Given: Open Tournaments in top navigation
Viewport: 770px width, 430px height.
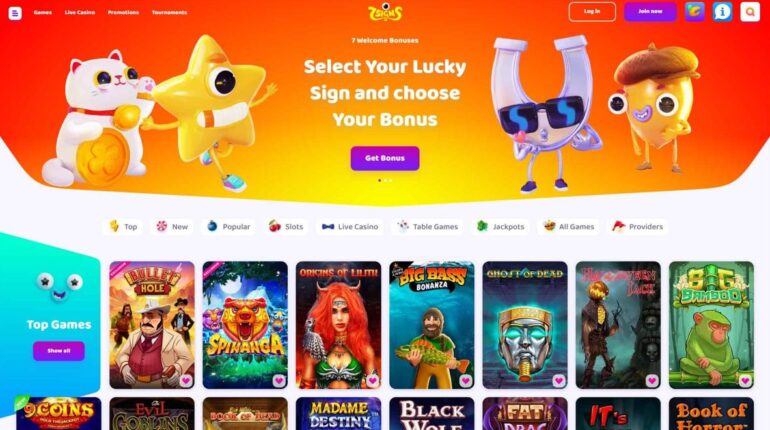Looking at the screenshot, I should tap(169, 12).
